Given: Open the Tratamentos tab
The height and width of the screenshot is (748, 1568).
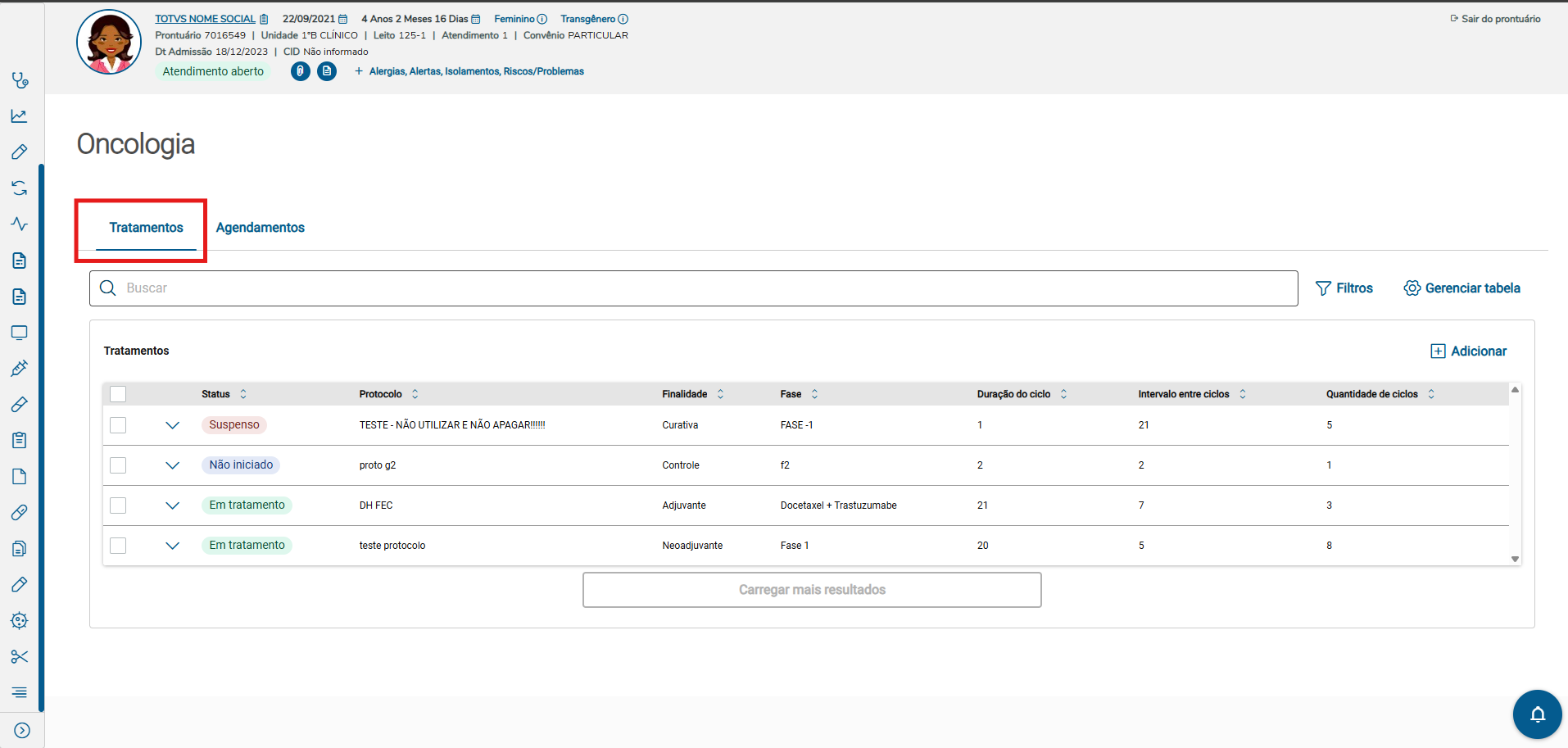Looking at the screenshot, I should 146,228.
